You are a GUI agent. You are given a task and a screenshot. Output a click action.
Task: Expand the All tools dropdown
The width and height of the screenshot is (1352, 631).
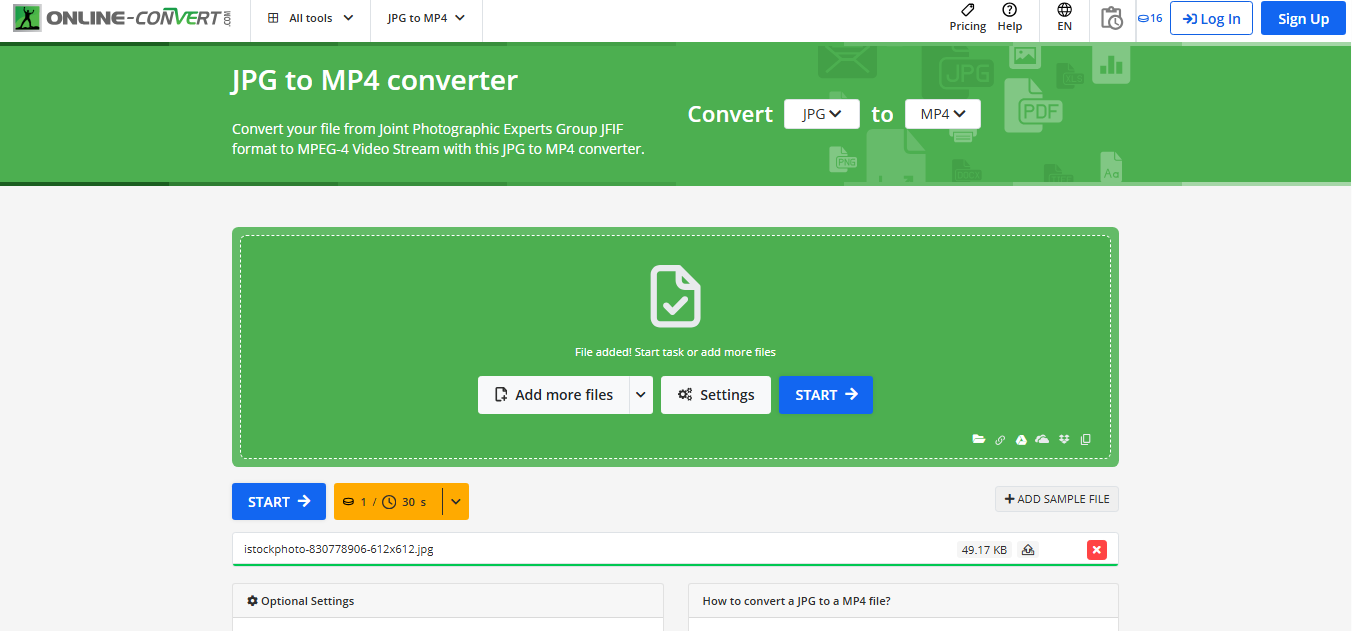[x=308, y=17]
